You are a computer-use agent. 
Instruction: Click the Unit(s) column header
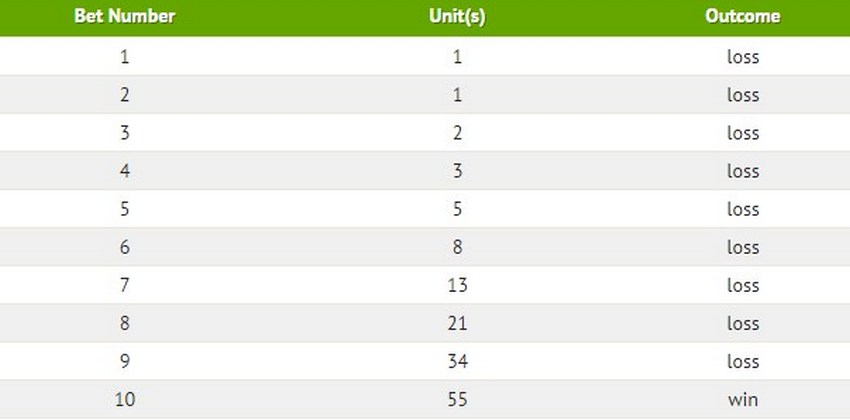pos(457,17)
